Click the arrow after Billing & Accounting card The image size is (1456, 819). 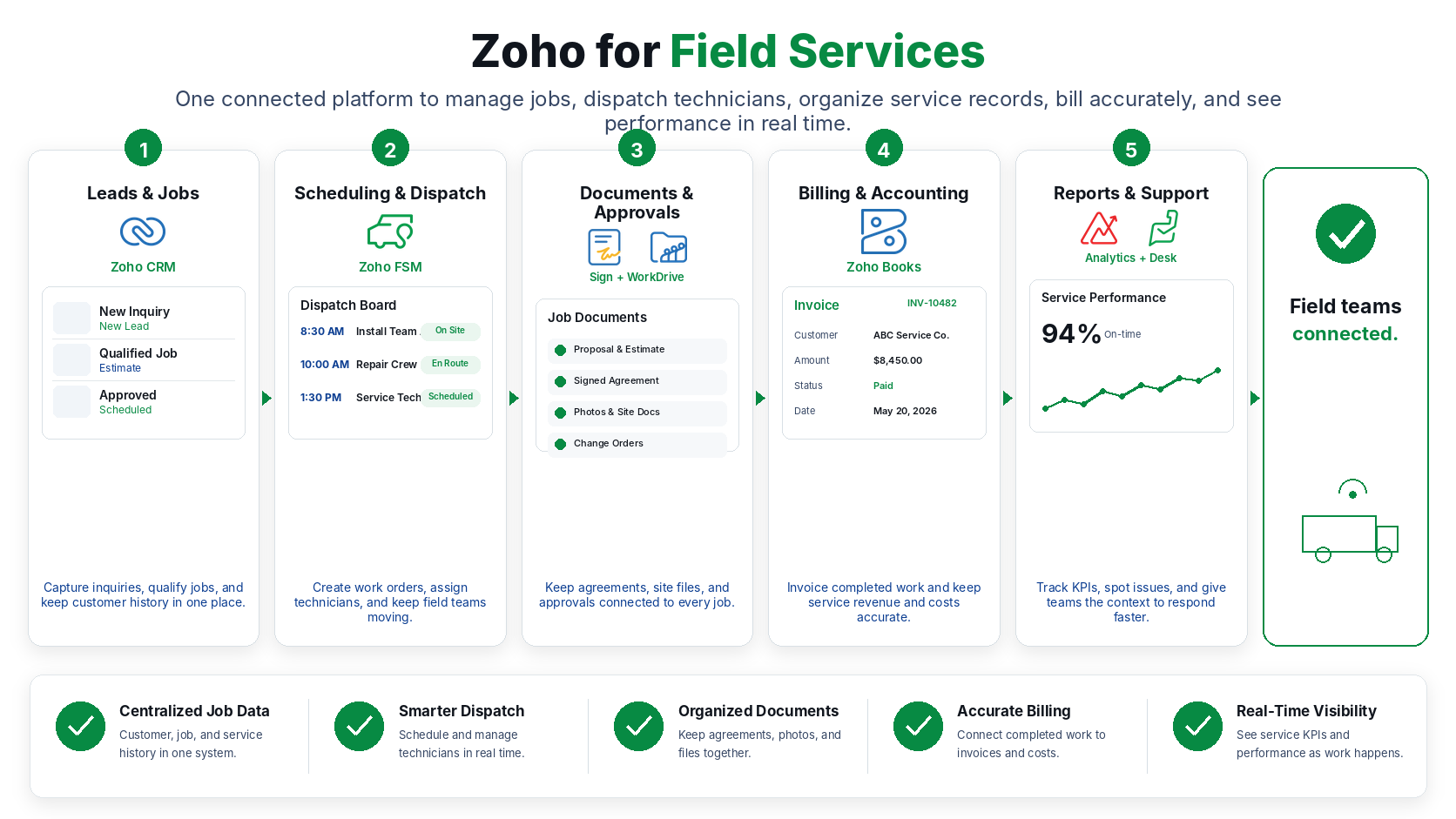[1008, 398]
